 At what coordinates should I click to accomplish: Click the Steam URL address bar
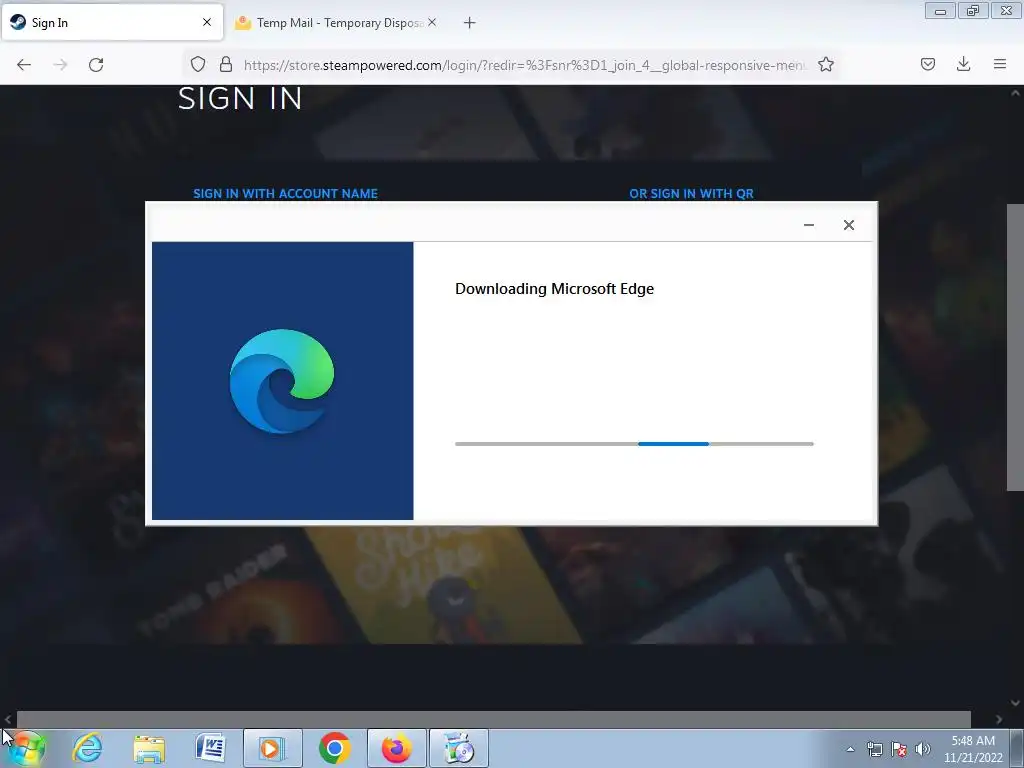click(524, 65)
